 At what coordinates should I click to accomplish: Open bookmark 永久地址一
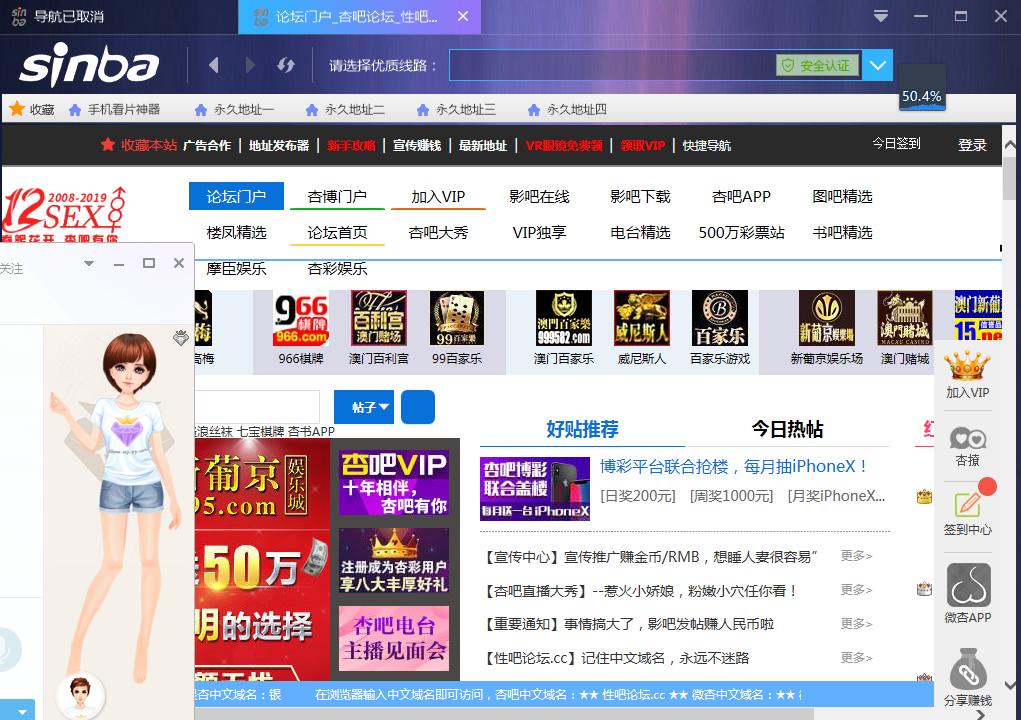coord(234,109)
